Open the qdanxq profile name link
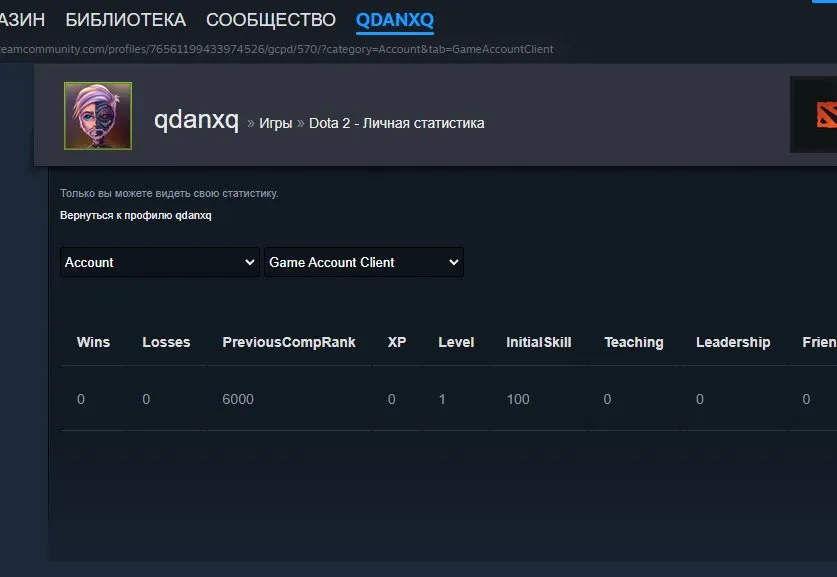Image resolution: width=837 pixels, height=577 pixels. (196, 120)
